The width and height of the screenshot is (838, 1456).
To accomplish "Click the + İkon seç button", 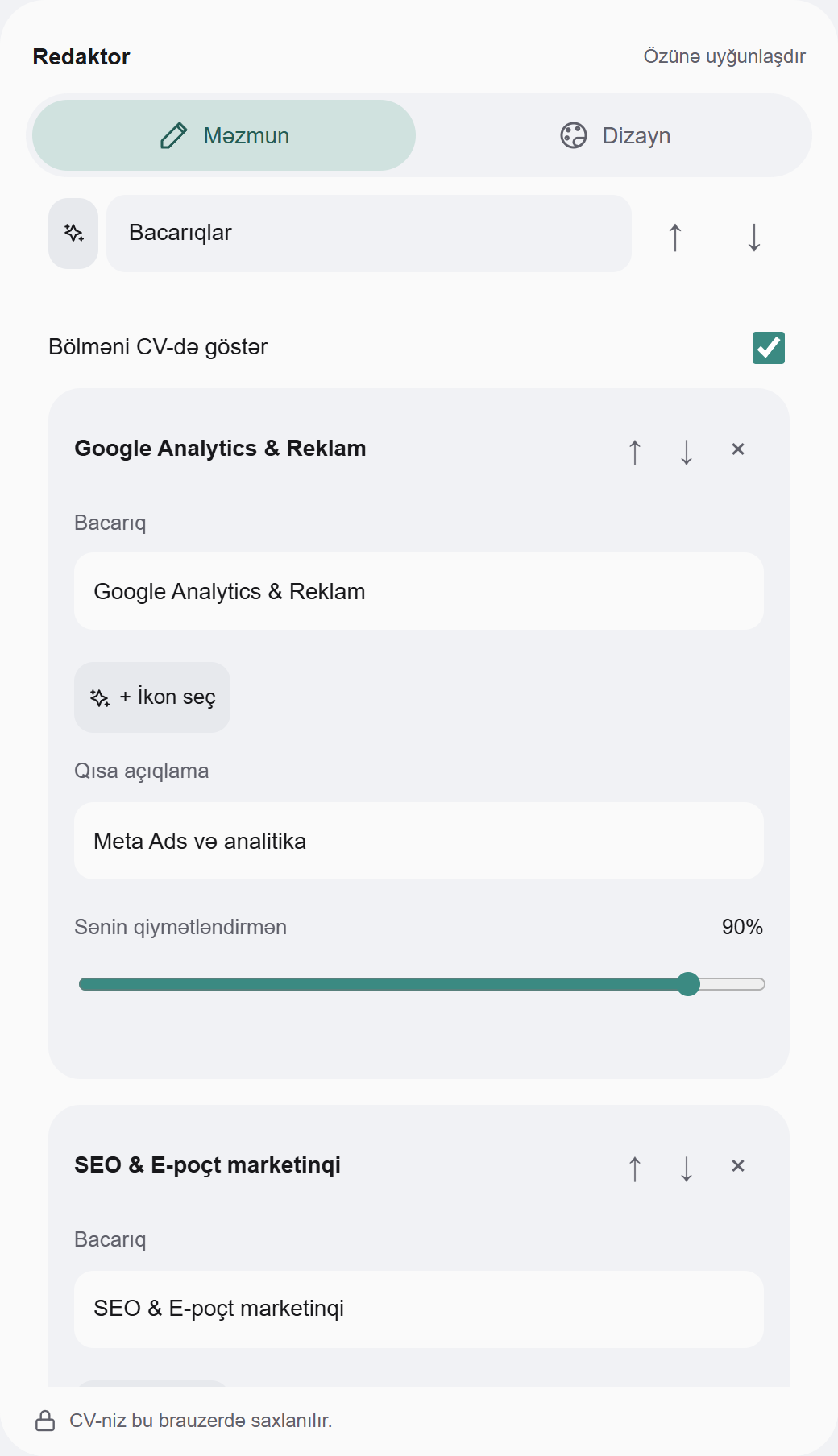I will (x=152, y=697).
